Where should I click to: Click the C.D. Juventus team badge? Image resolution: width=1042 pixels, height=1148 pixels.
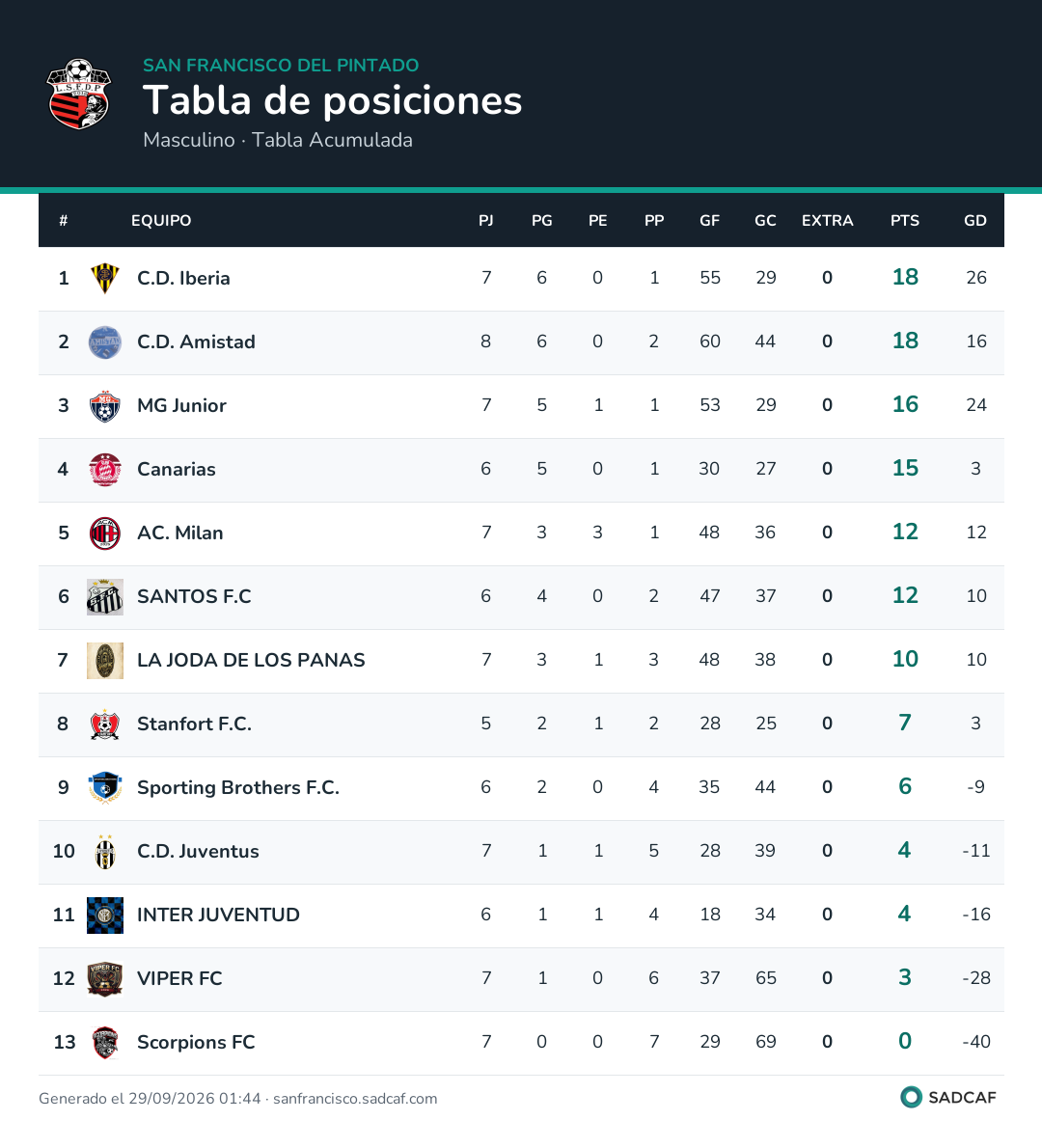point(105,852)
